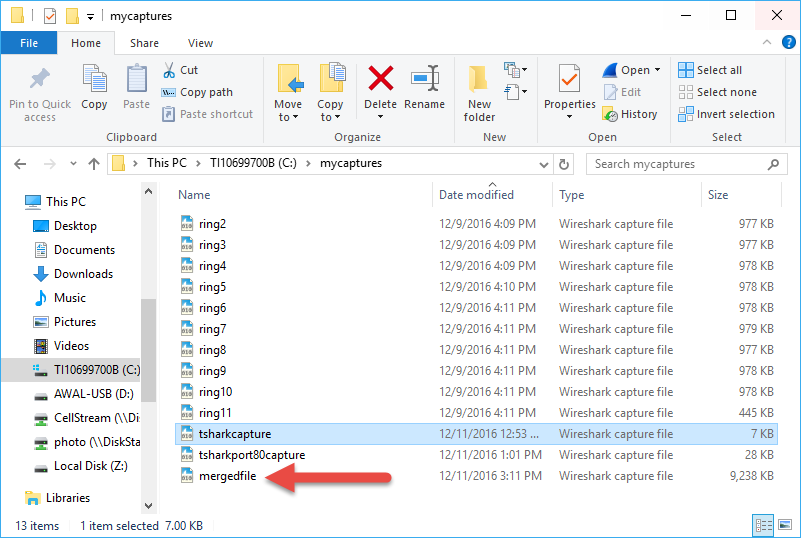
Task: Click Invert selection
Action: (x=726, y=114)
